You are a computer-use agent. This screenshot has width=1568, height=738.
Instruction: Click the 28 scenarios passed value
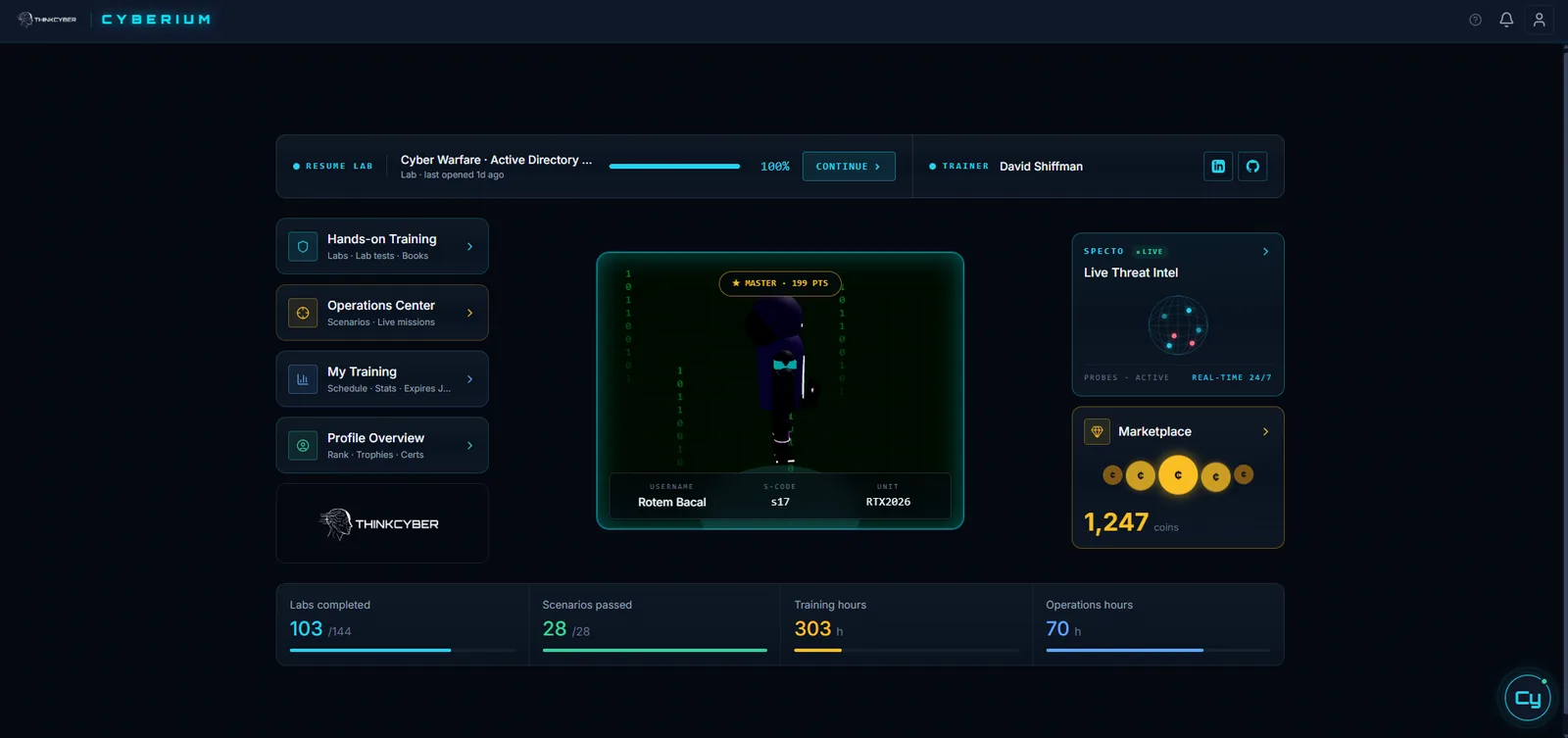pyautogui.click(x=555, y=629)
